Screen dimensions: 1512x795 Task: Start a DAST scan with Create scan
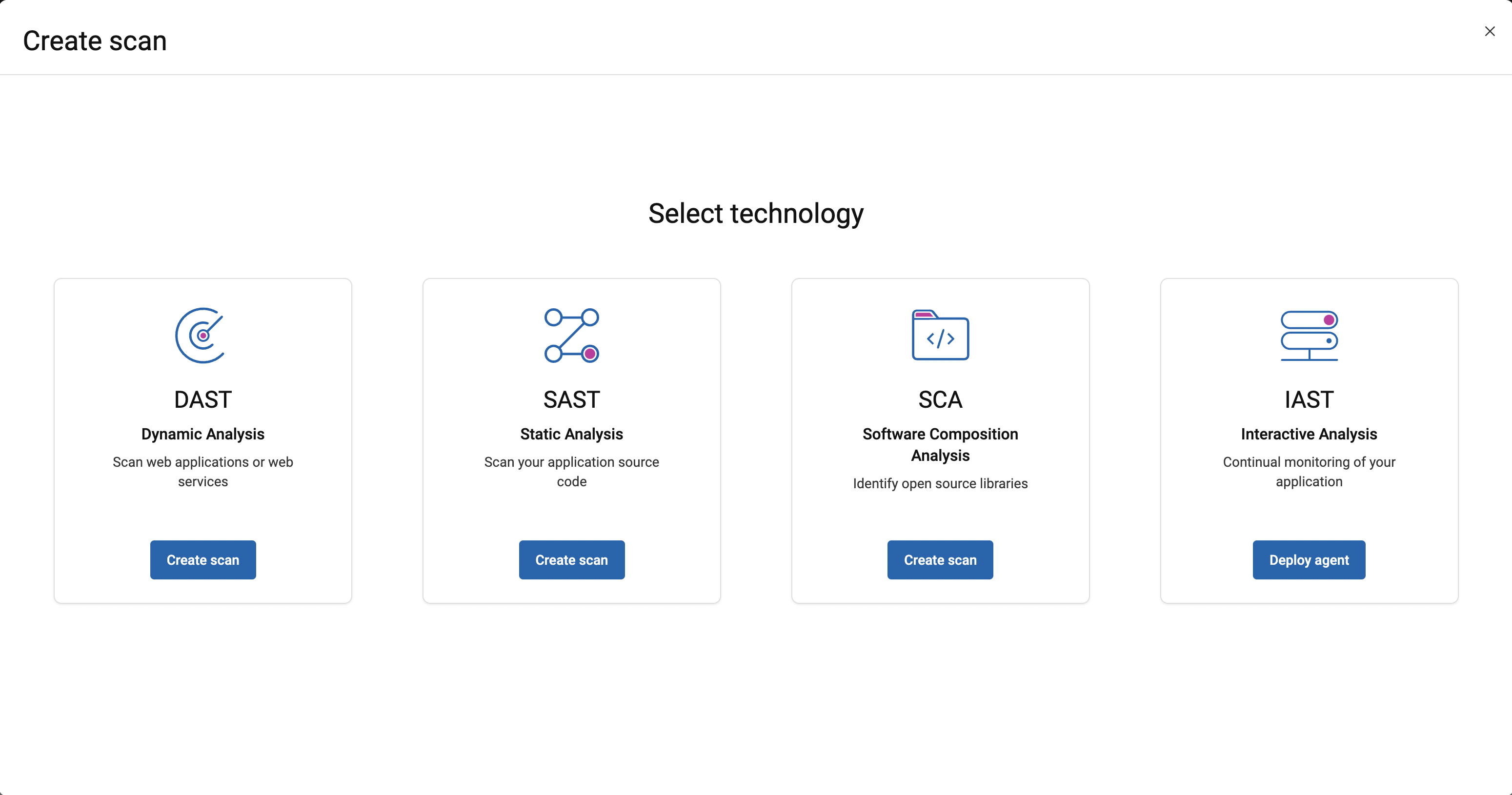[202, 560]
